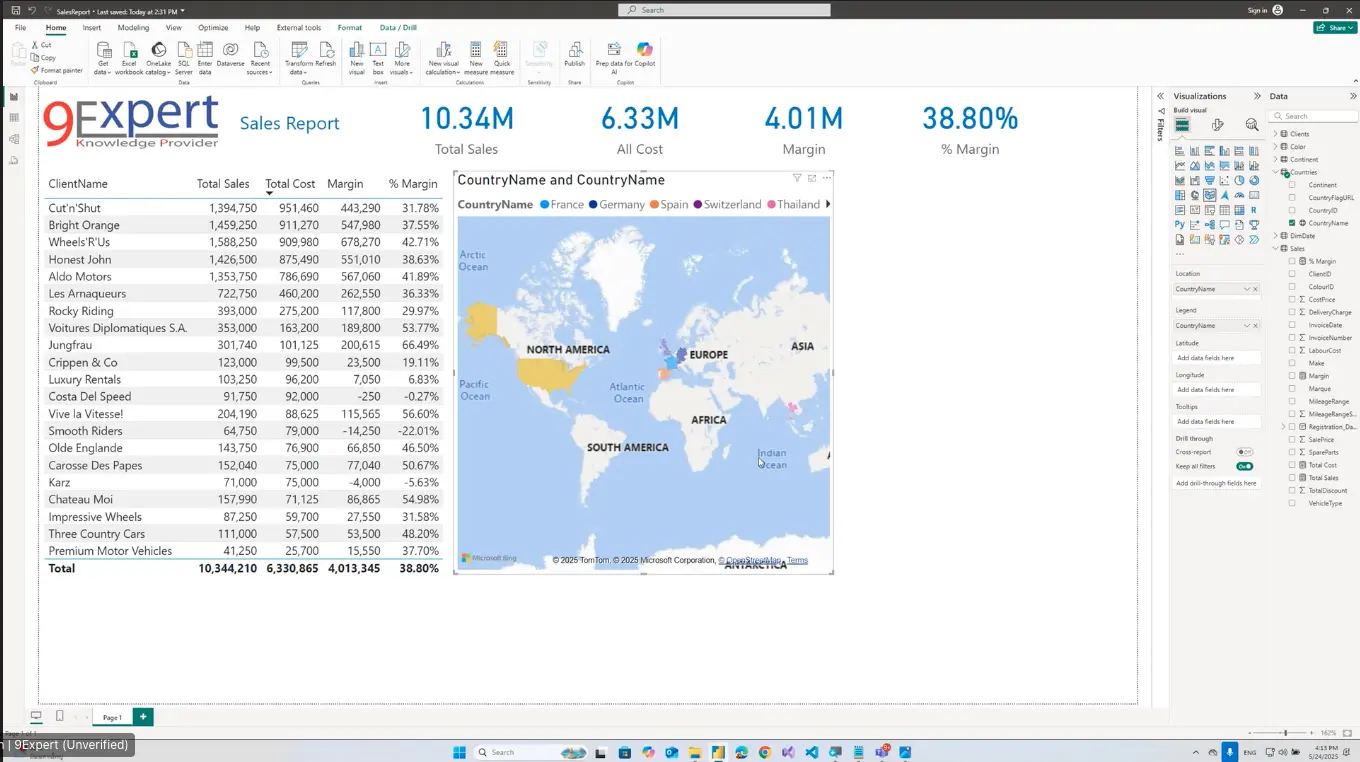Image resolution: width=1360 pixels, height=762 pixels.
Task: Check the CountryID field
Action: coord(1292,210)
